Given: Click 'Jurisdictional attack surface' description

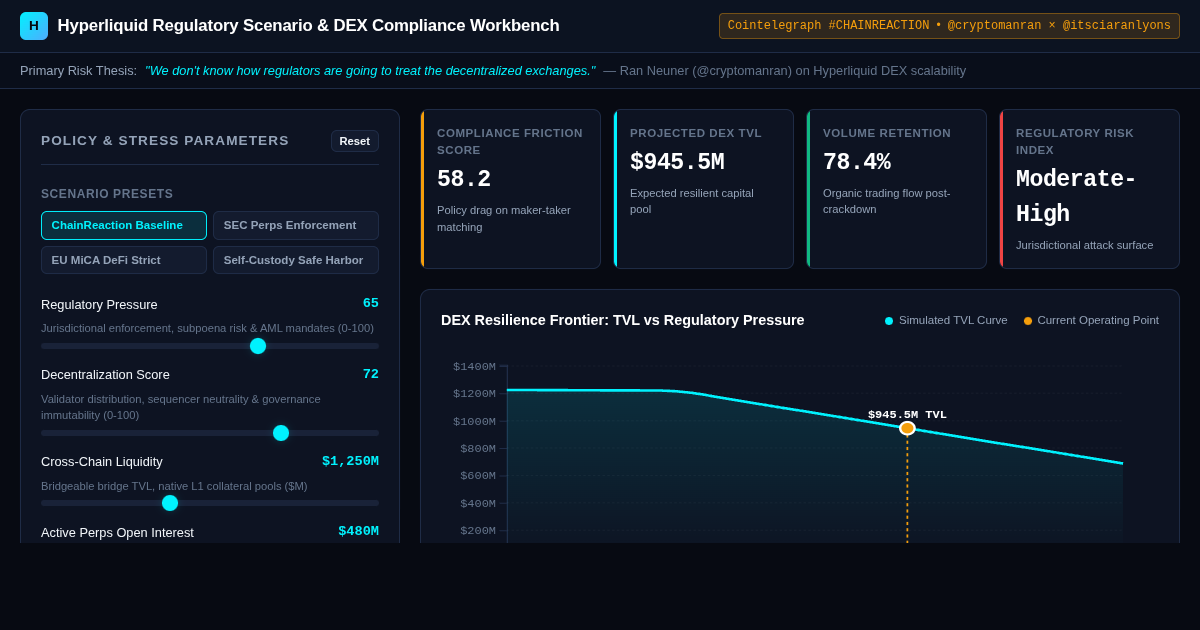Looking at the screenshot, I should coord(1084,245).
